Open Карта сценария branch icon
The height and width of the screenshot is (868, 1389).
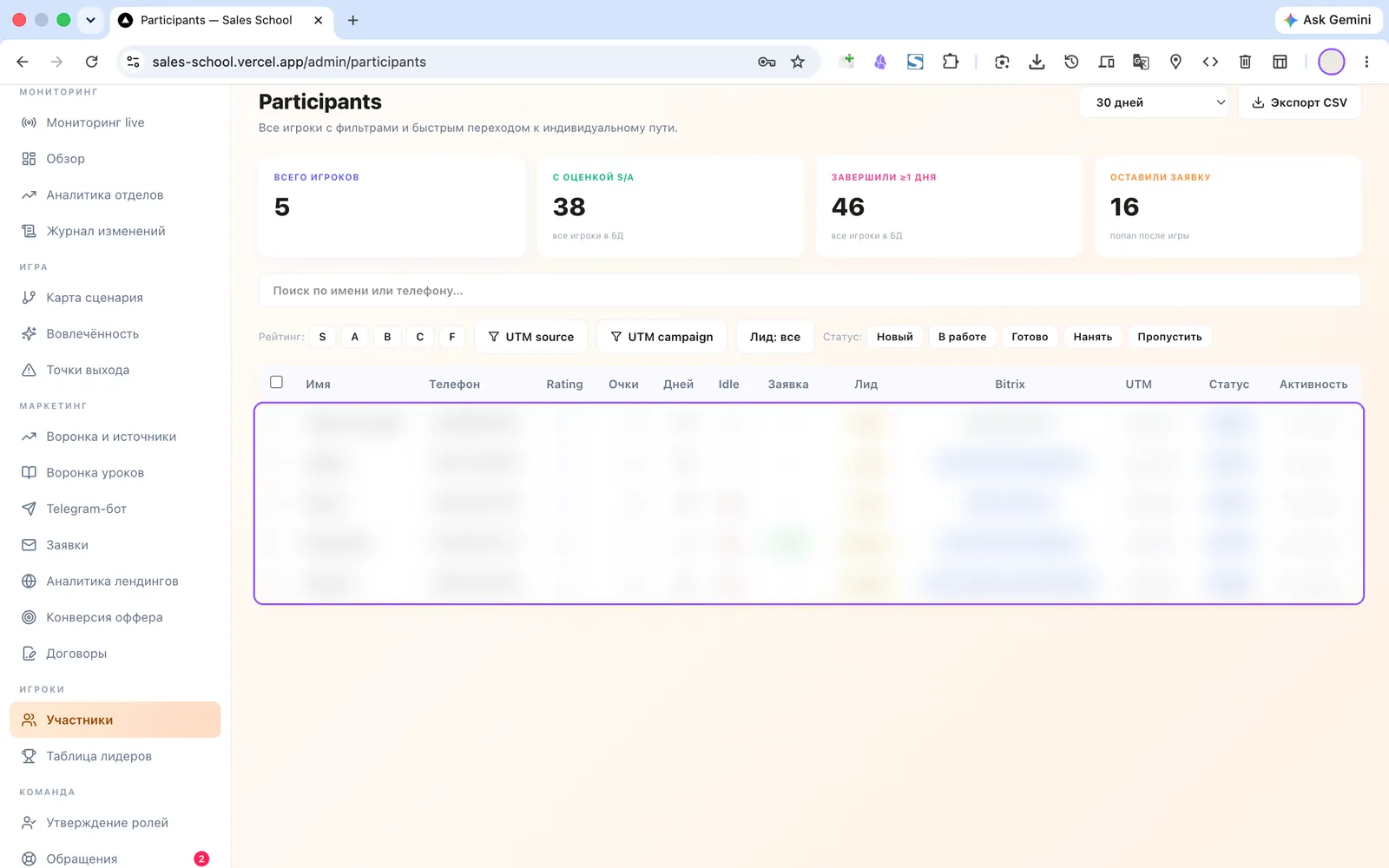coord(29,298)
